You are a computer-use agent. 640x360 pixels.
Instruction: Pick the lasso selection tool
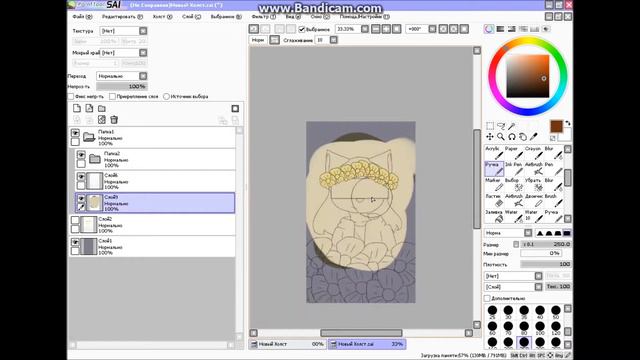coord(501,126)
